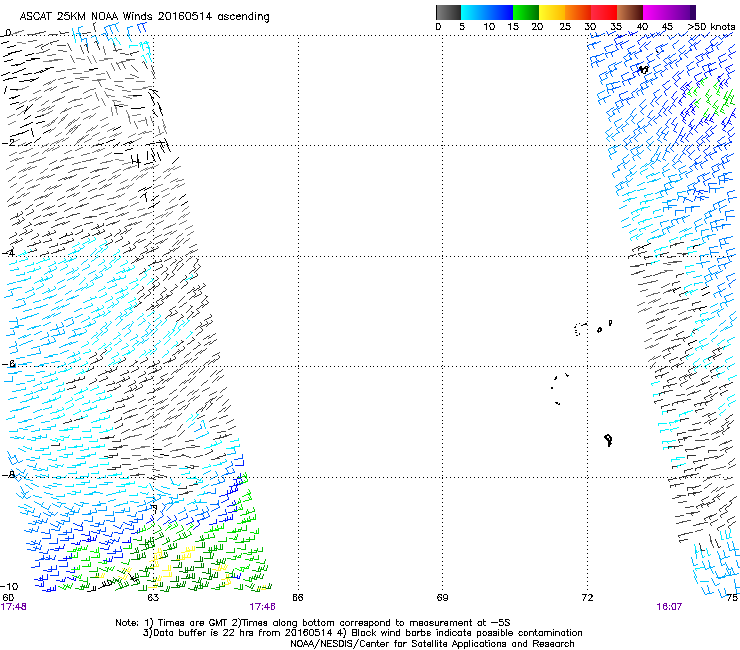740x650 pixels.
Task: Click the '63' longitude axis label
Action: (153, 598)
